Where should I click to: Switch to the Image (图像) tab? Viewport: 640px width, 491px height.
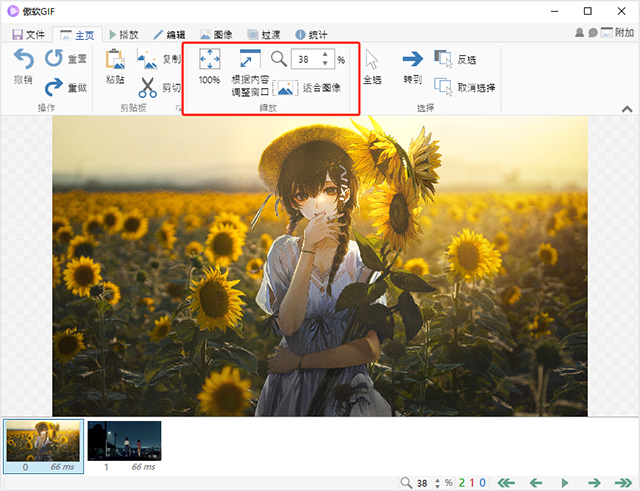[x=216, y=35]
